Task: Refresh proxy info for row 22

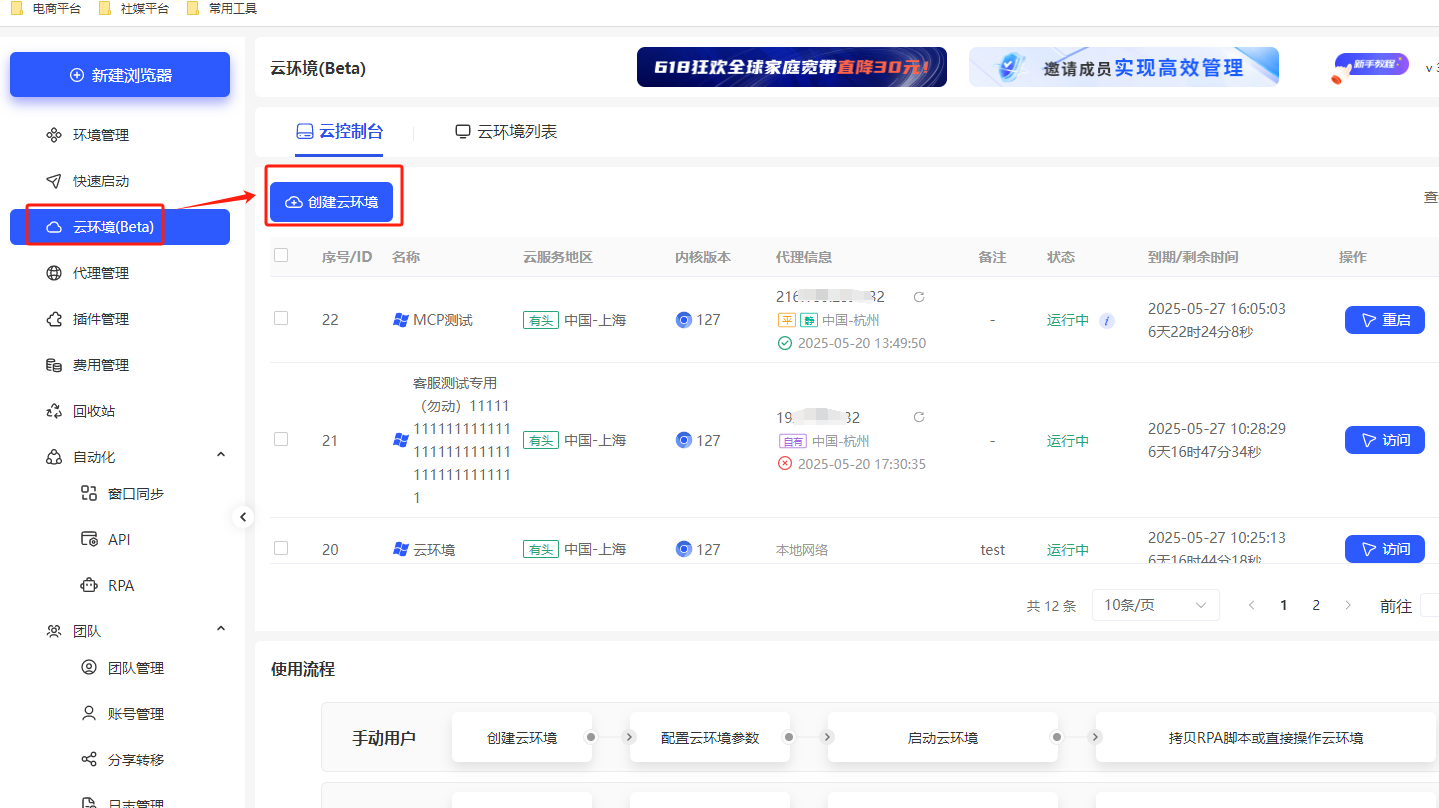Action: (919, 297)
